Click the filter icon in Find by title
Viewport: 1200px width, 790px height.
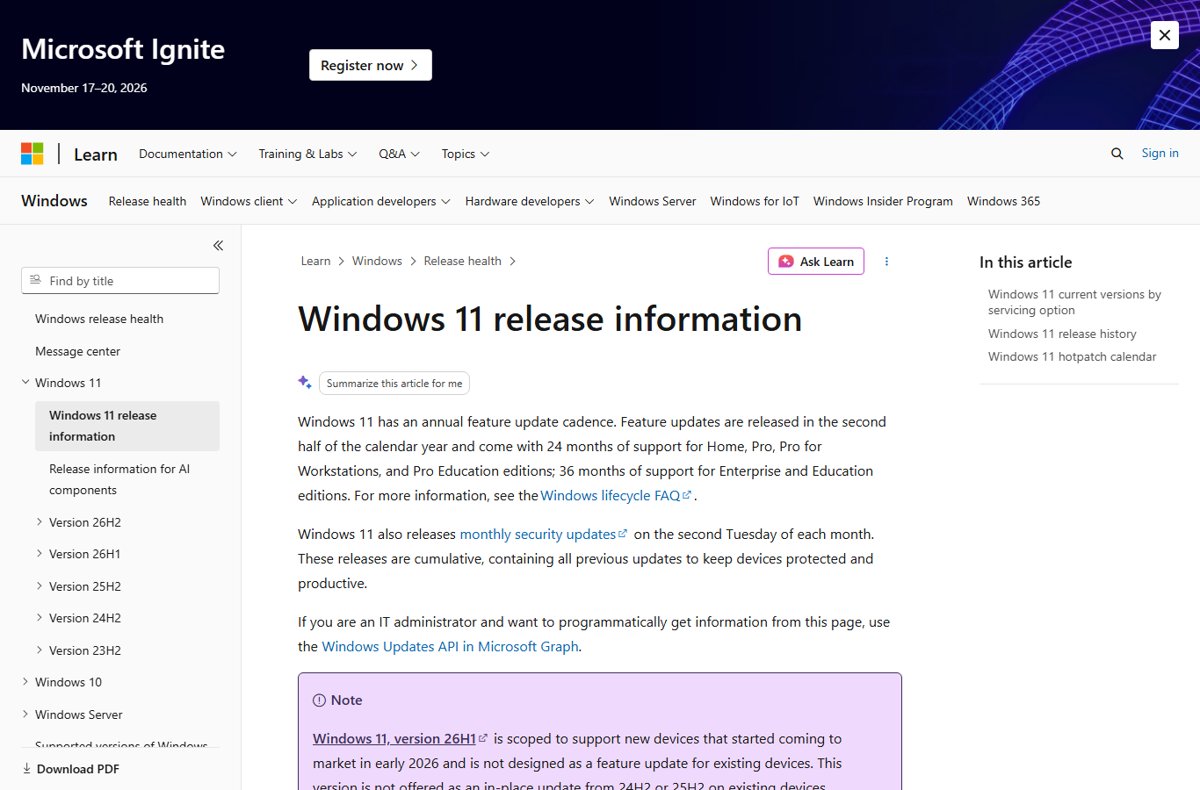(x=36, y=281)
